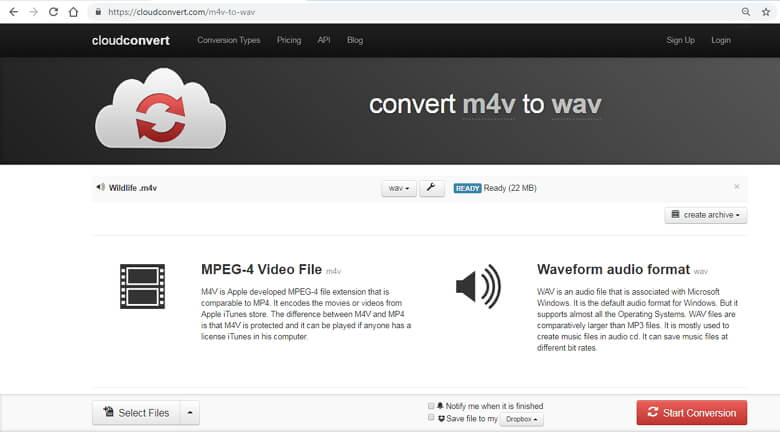
Task: Open the browser home page icon
Action: [74, 12]
